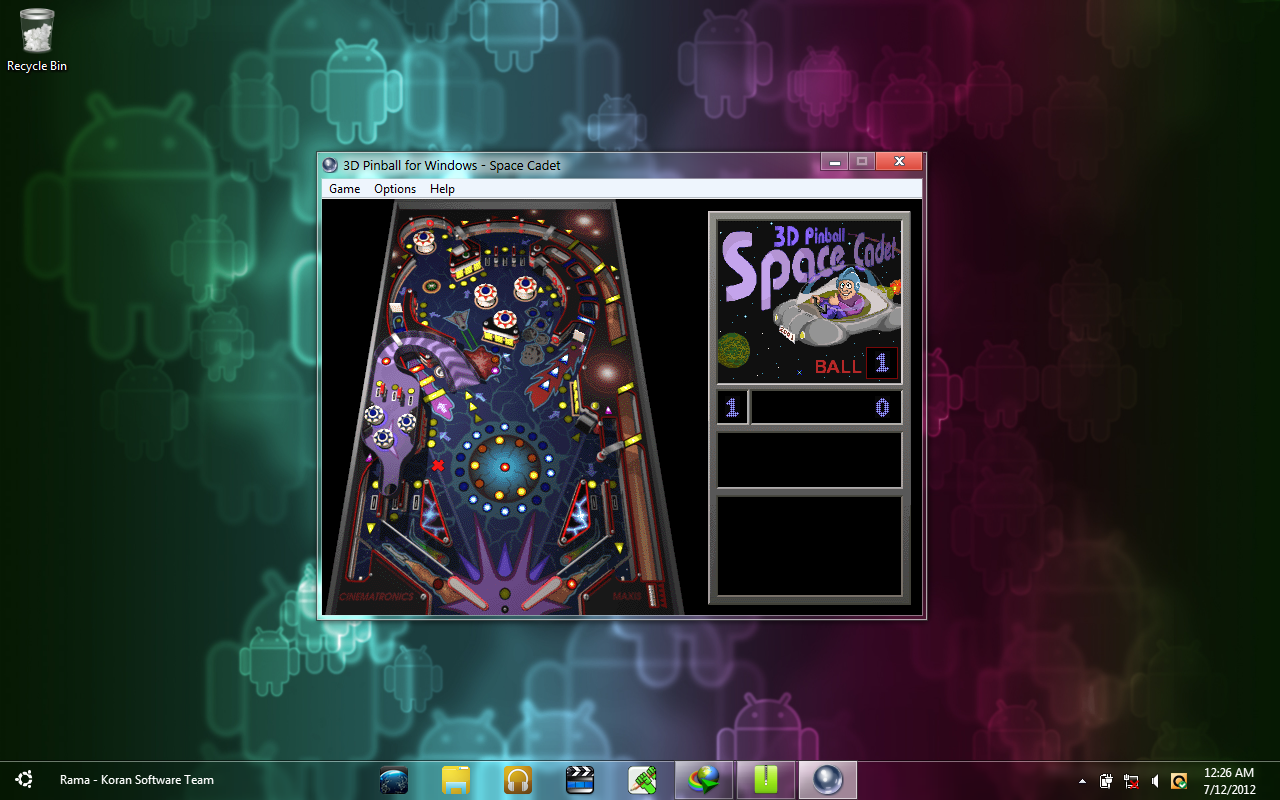Open the Options menu
This screenshot has width=1280, height=800.
[395, 189]
